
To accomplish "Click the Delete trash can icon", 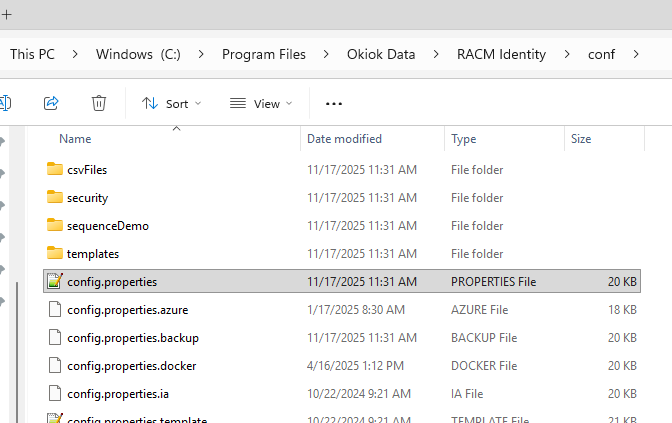I will pos(99,103).
